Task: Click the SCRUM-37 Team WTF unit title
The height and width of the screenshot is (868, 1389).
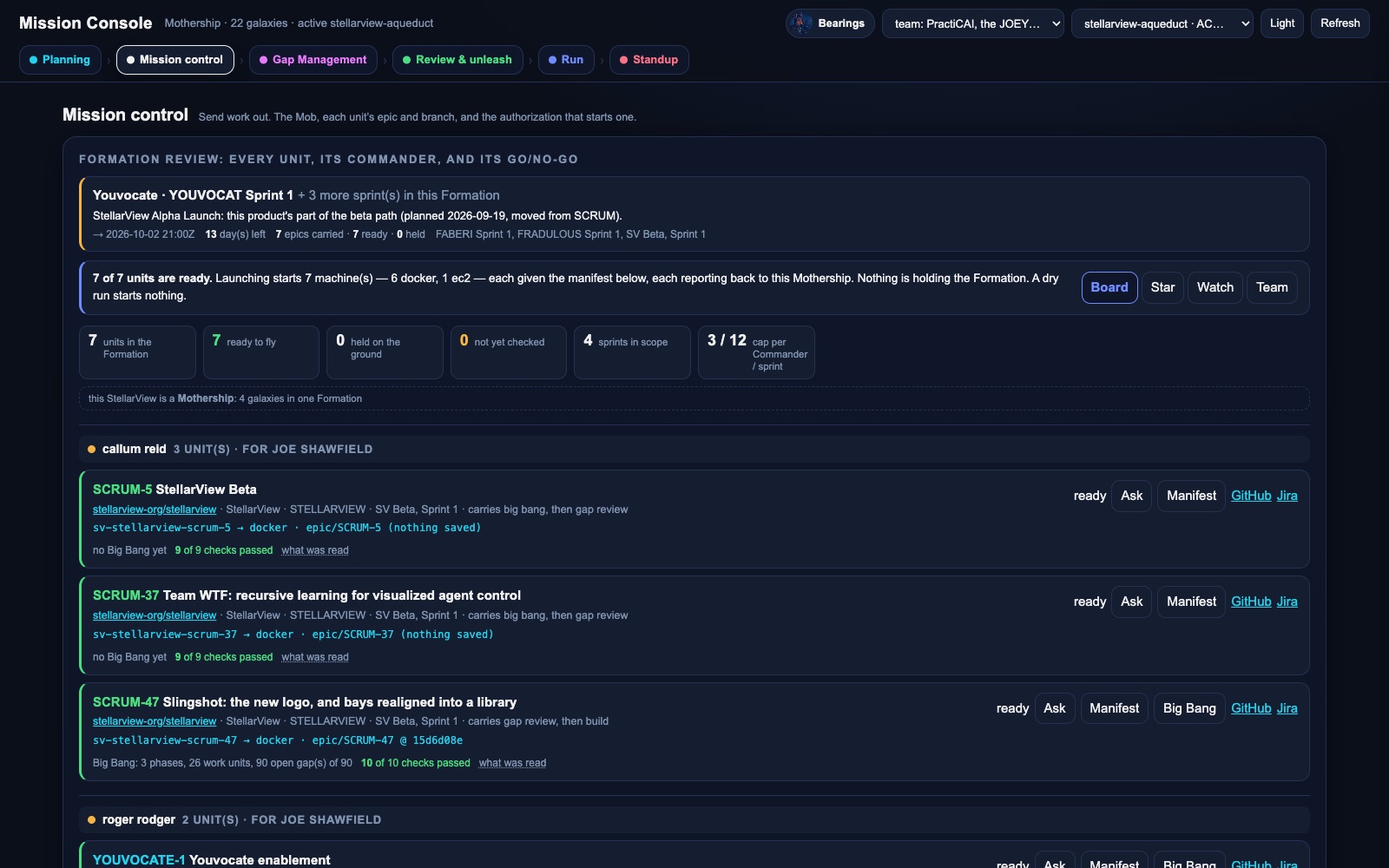Action: 306,595
